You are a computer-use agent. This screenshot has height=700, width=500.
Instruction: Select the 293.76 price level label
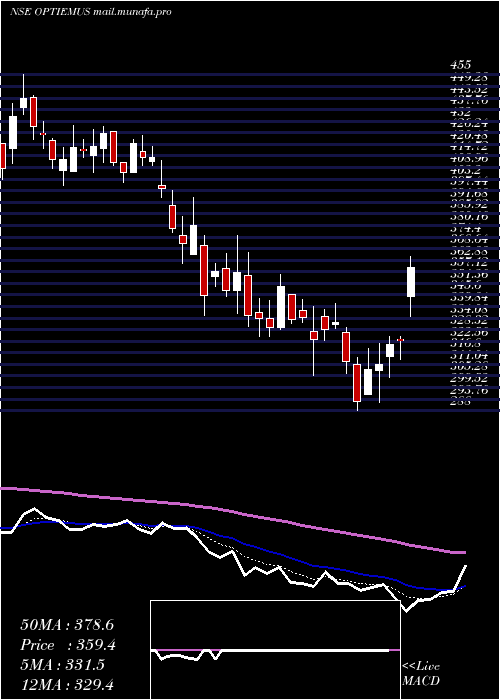click(x=469, y=390)
